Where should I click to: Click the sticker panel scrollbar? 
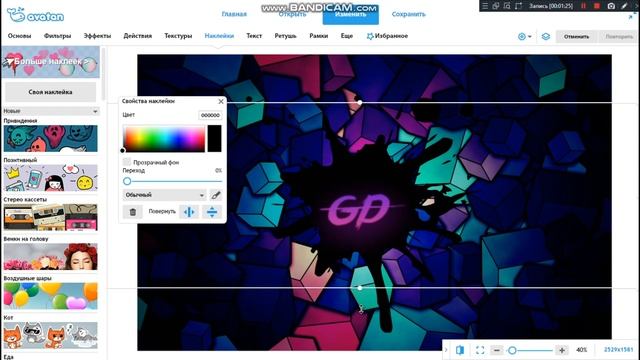click(104, 73)
